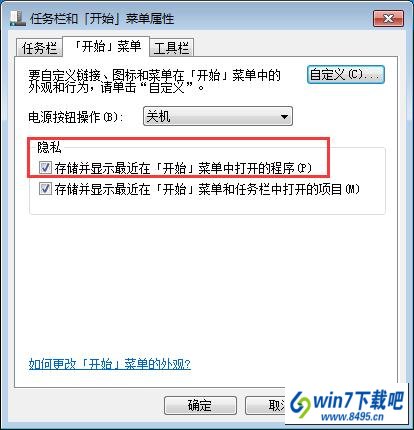Confirm with the 确定 button

click(x=200, y=405)
